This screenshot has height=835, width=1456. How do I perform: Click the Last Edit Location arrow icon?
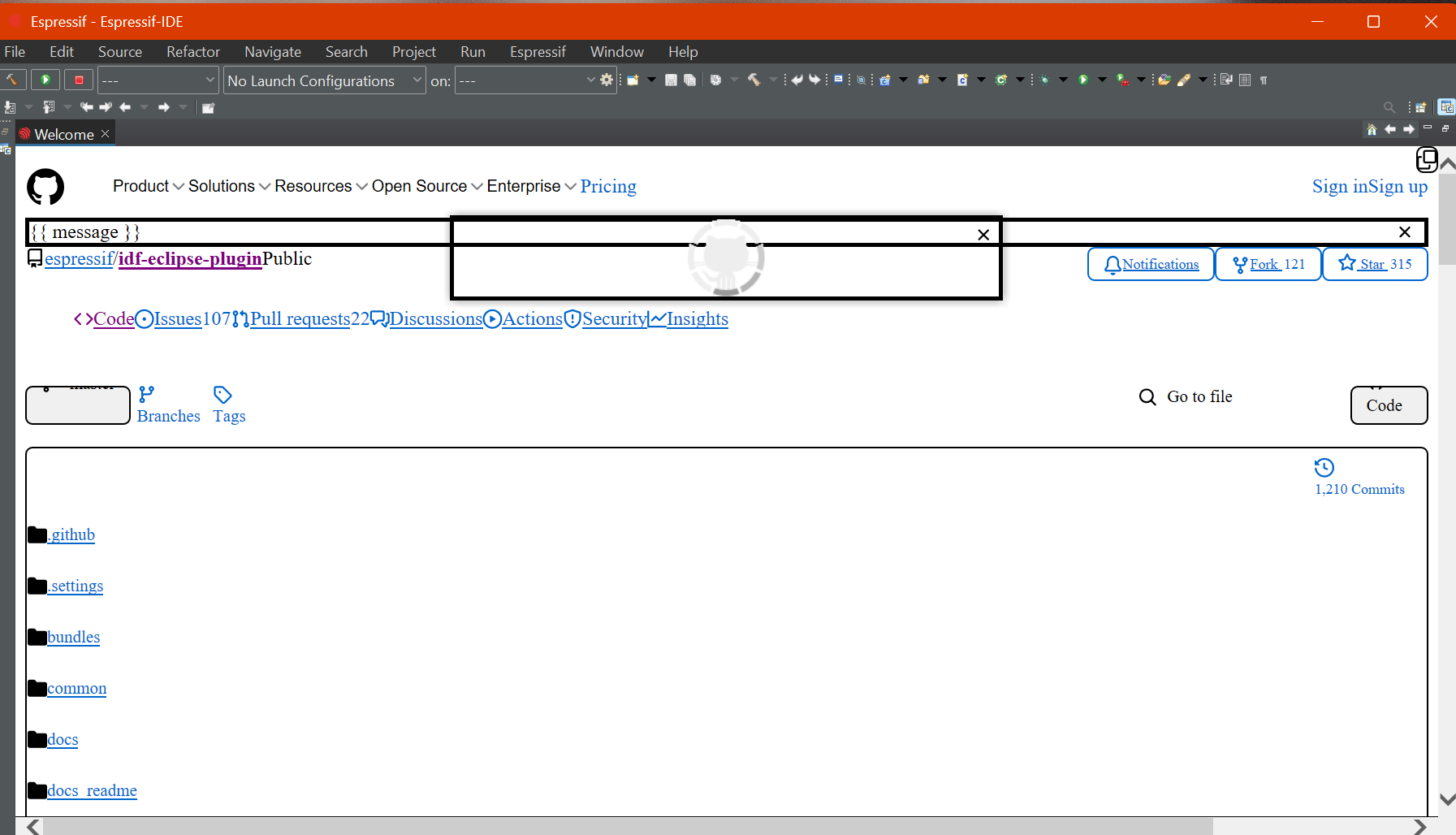click(x=87, y=107)
